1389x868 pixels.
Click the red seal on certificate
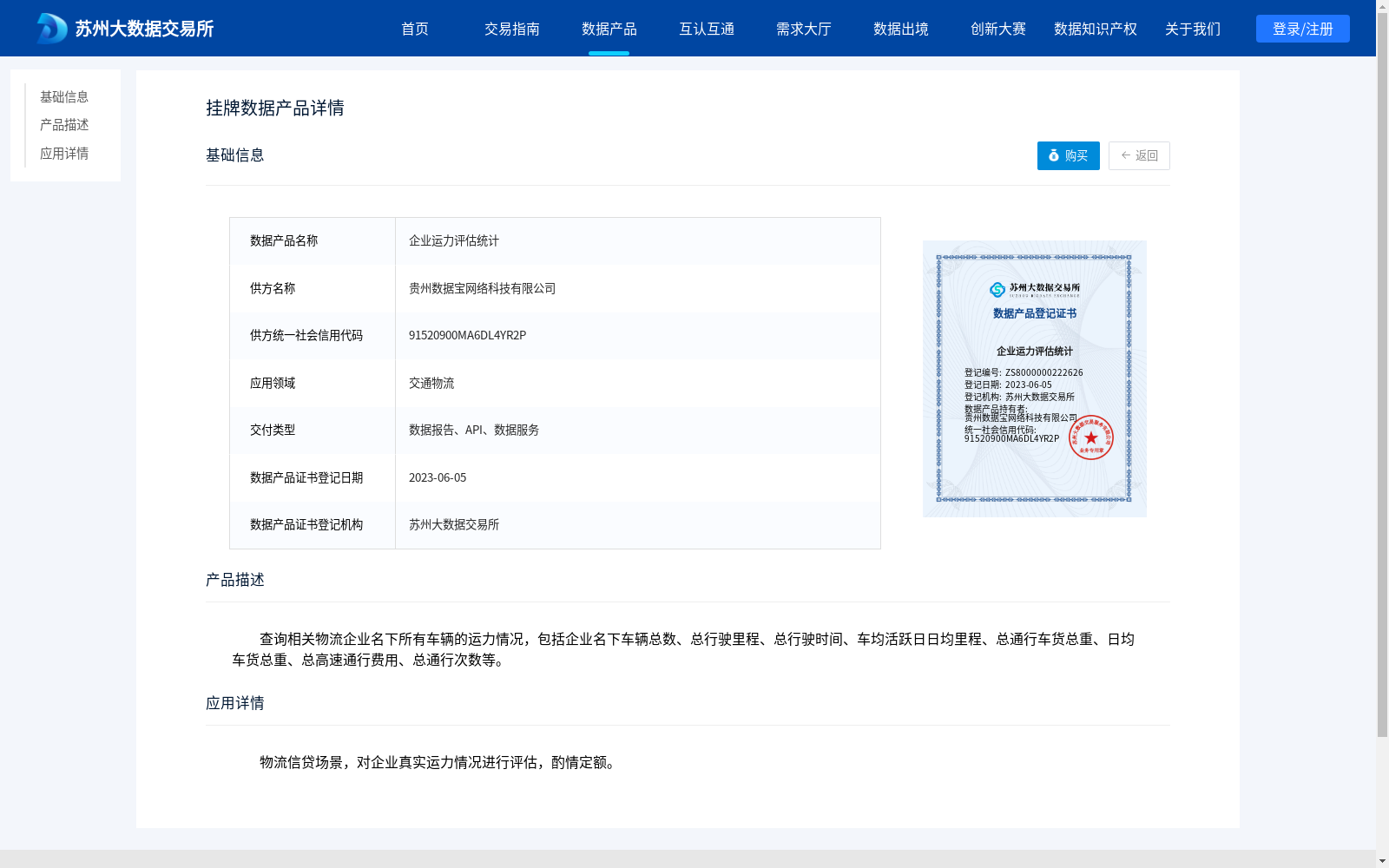(1091, 437)
